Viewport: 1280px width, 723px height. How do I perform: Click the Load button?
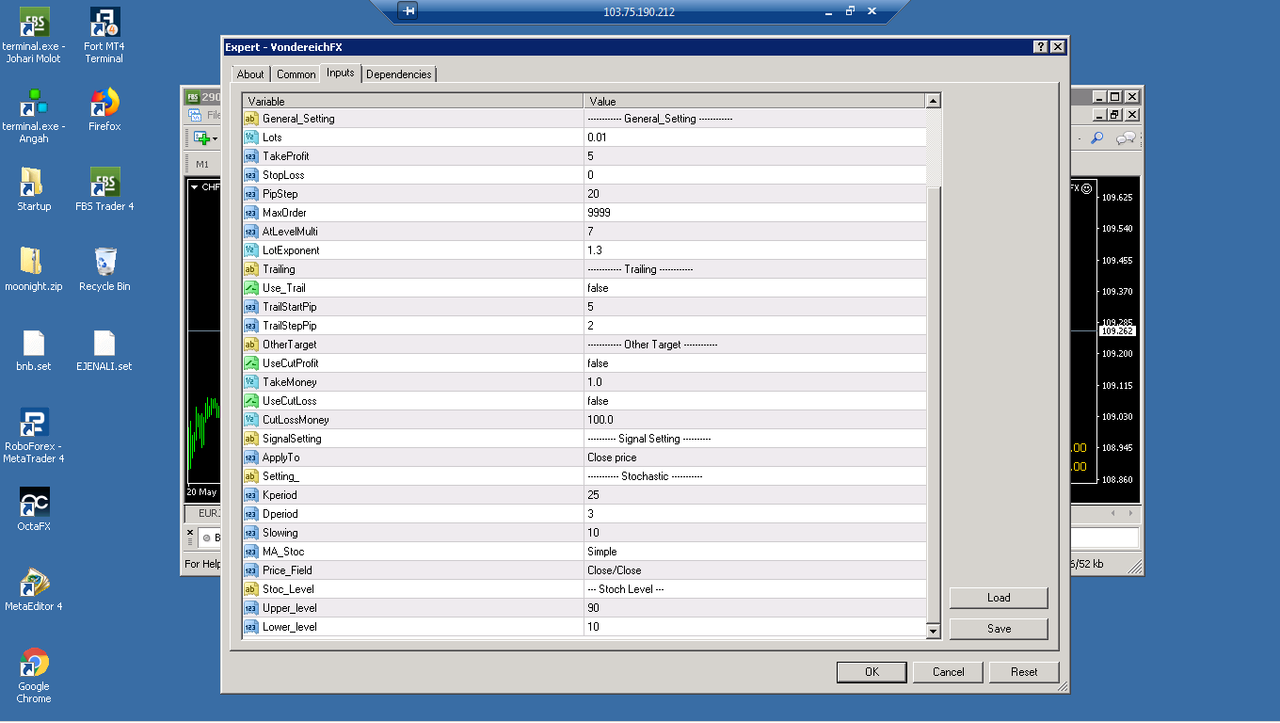coord(998,598)
